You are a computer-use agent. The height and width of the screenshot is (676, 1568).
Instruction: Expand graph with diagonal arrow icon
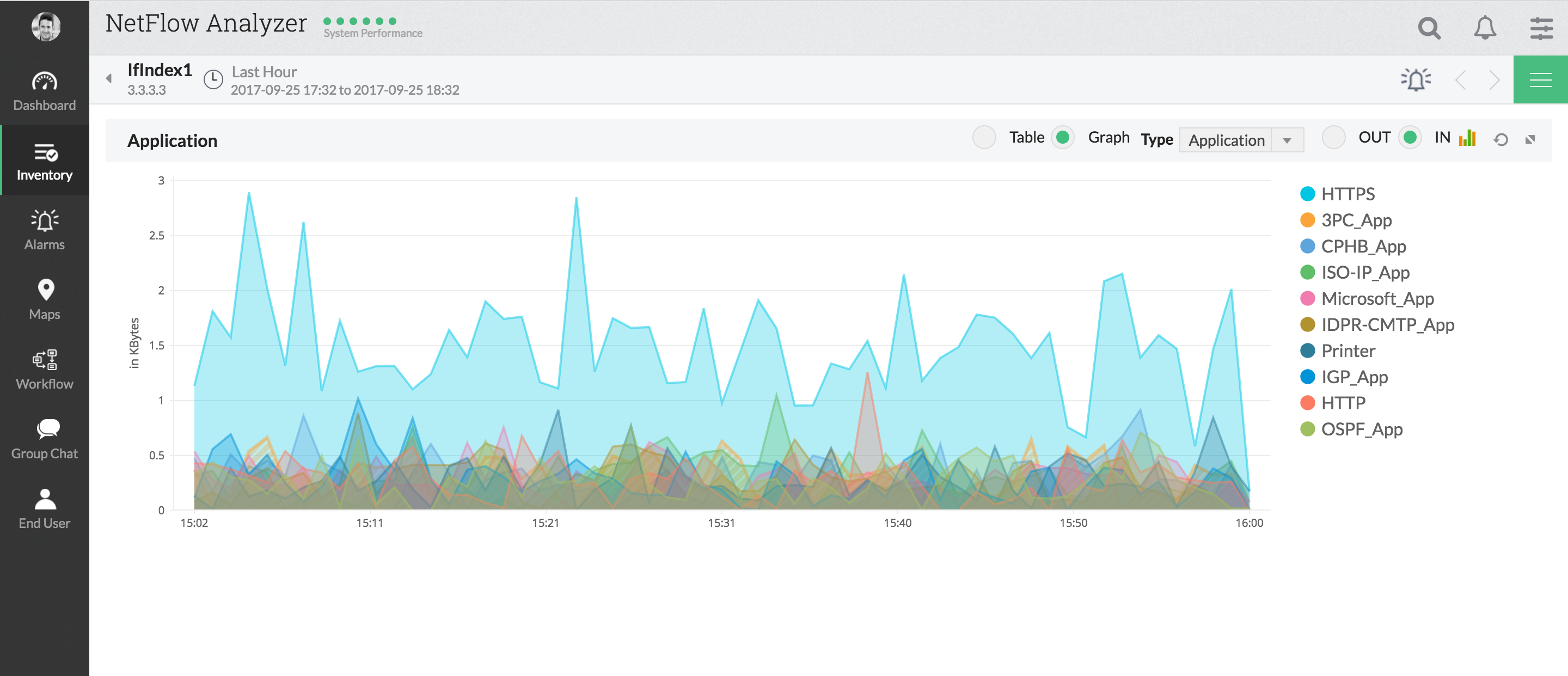point(1530,140)
